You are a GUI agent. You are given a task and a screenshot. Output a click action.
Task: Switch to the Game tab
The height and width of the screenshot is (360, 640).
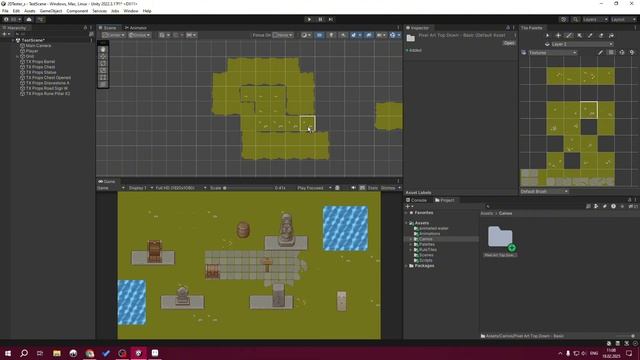tap(107, 182)
